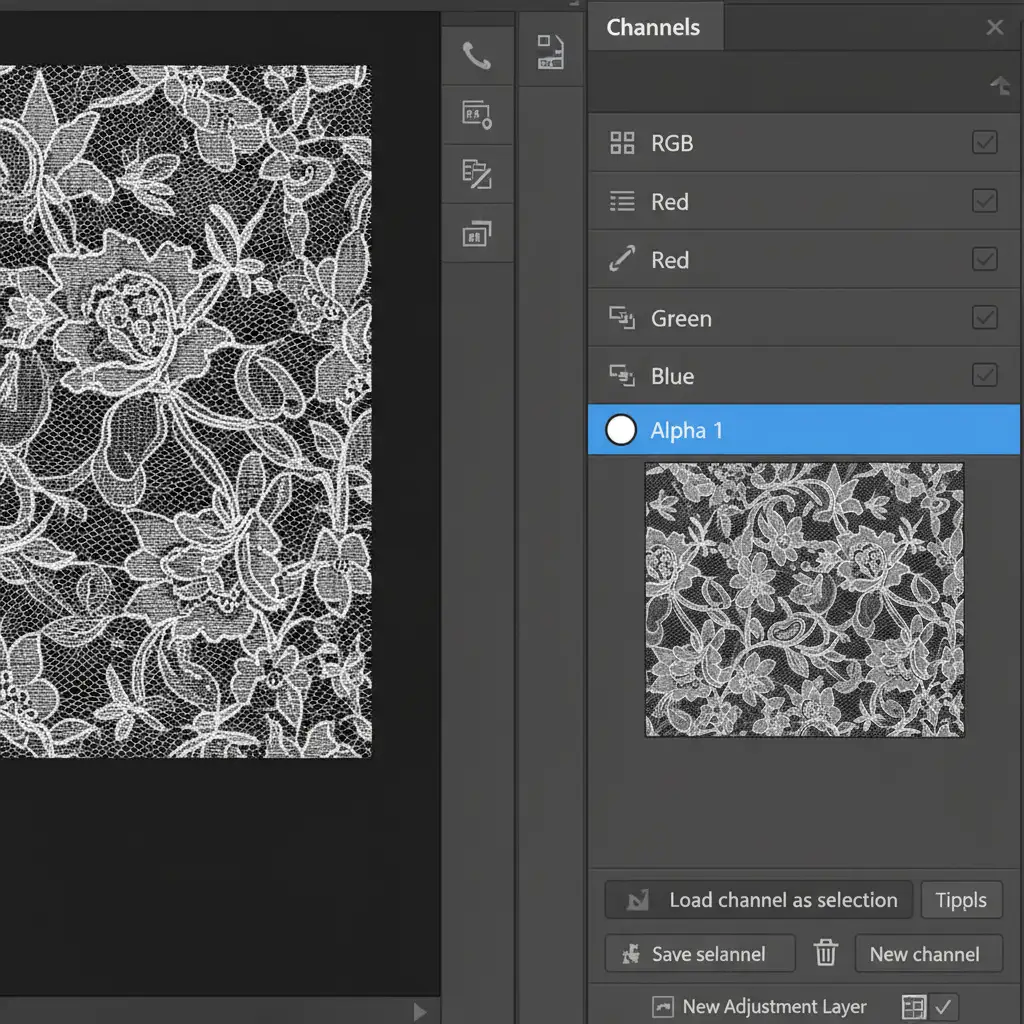Click the icon next to Green channel
The height and width of the screenshot is (1024, 1024).
point(622,319)
